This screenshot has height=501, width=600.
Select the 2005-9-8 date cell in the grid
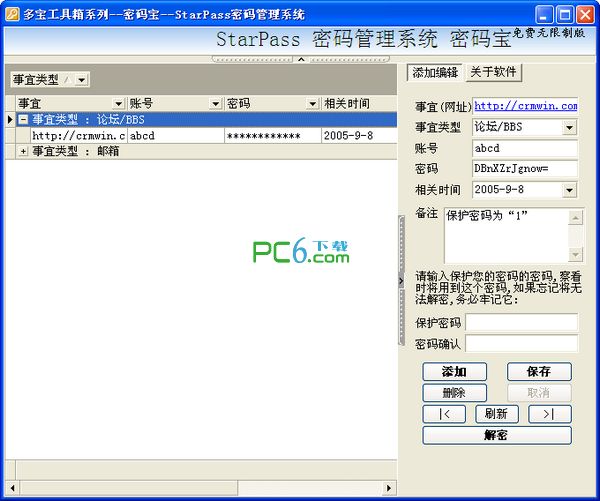[x=359, y=136]
